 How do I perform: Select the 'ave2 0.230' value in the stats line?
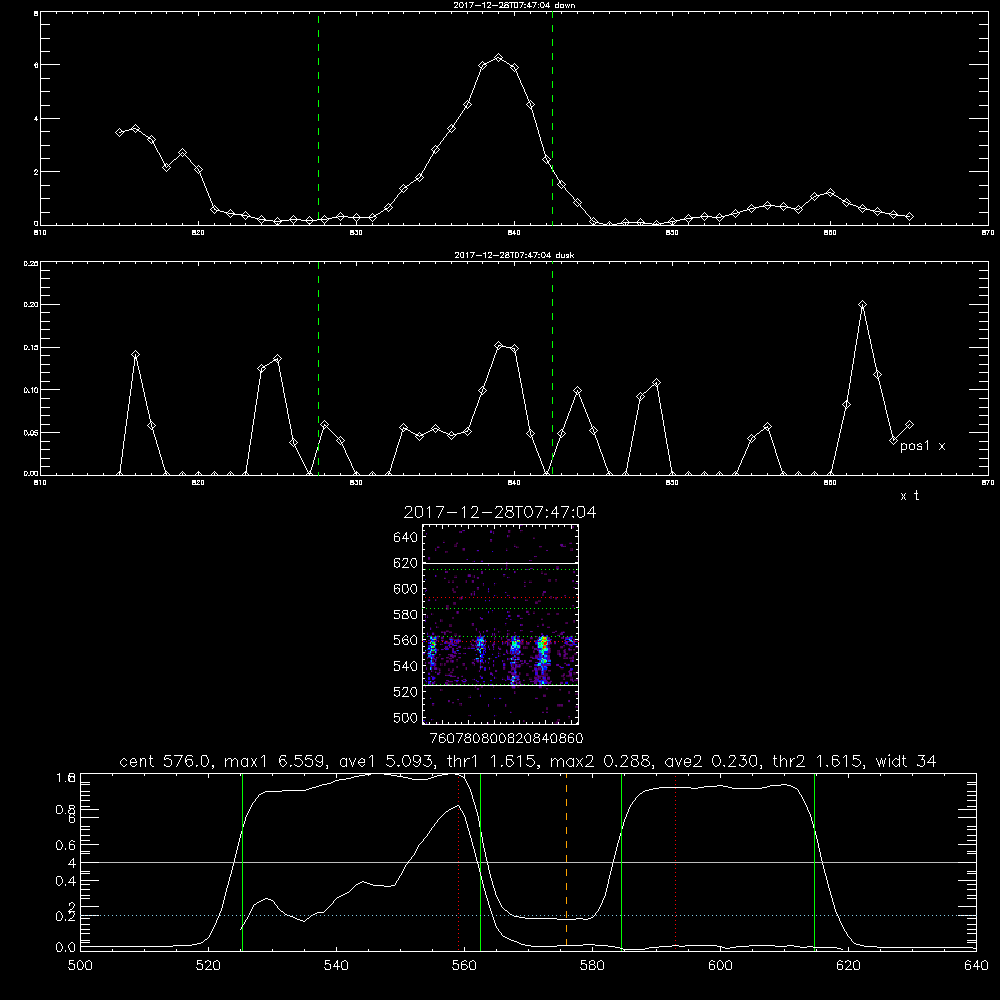click(710, 761)
